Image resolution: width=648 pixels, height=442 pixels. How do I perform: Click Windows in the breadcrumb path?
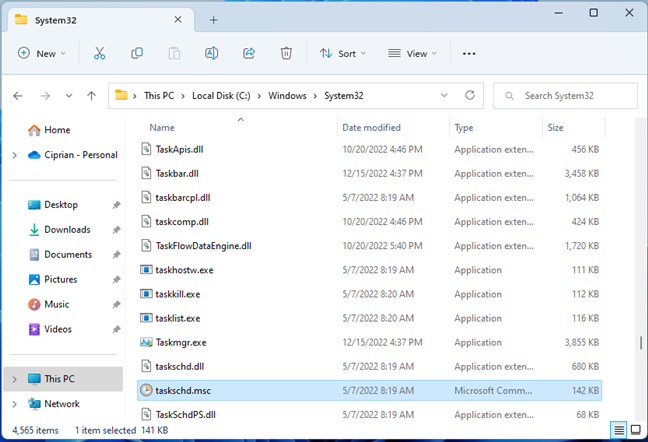click(x=287, y=96)
